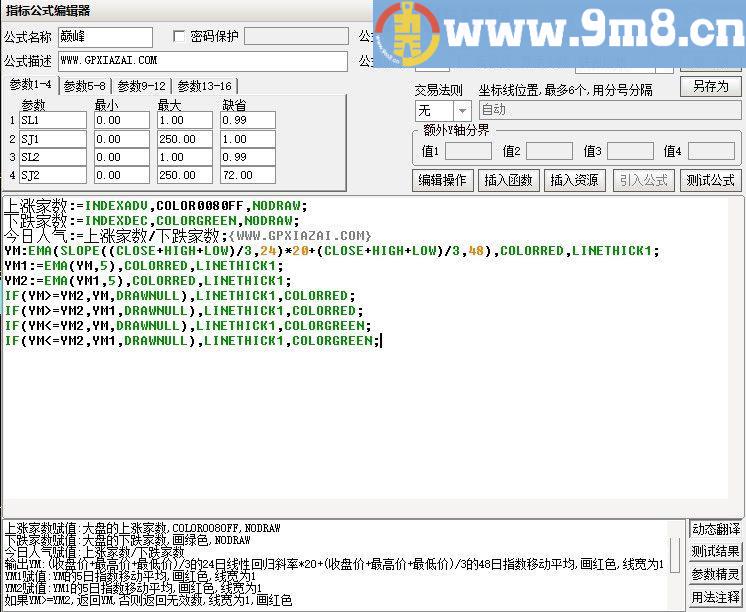Click the 另存为 button
746x612 pixels.
710,87
